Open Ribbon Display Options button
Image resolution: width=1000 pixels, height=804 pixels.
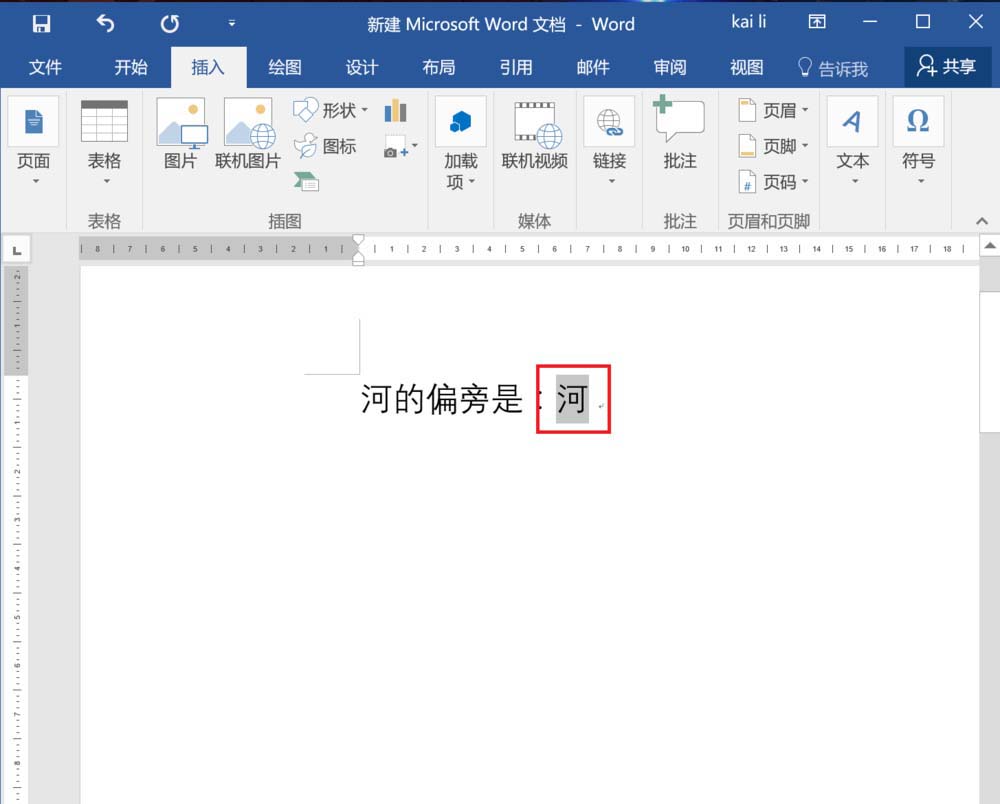pyautogui.click(x=817, y=22)
